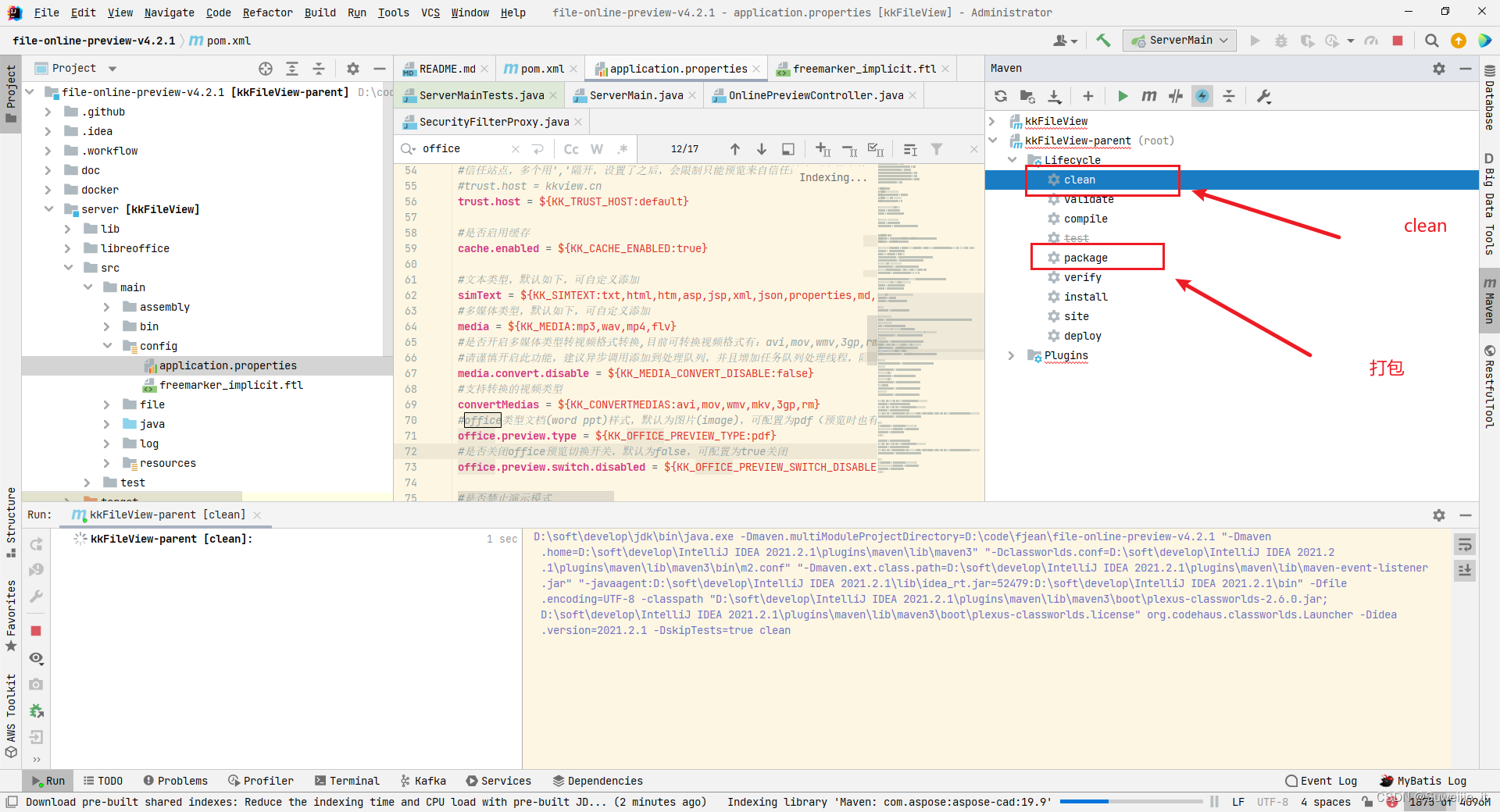
Task: Open the Problems tool window
Action: [x=176, y=781]
